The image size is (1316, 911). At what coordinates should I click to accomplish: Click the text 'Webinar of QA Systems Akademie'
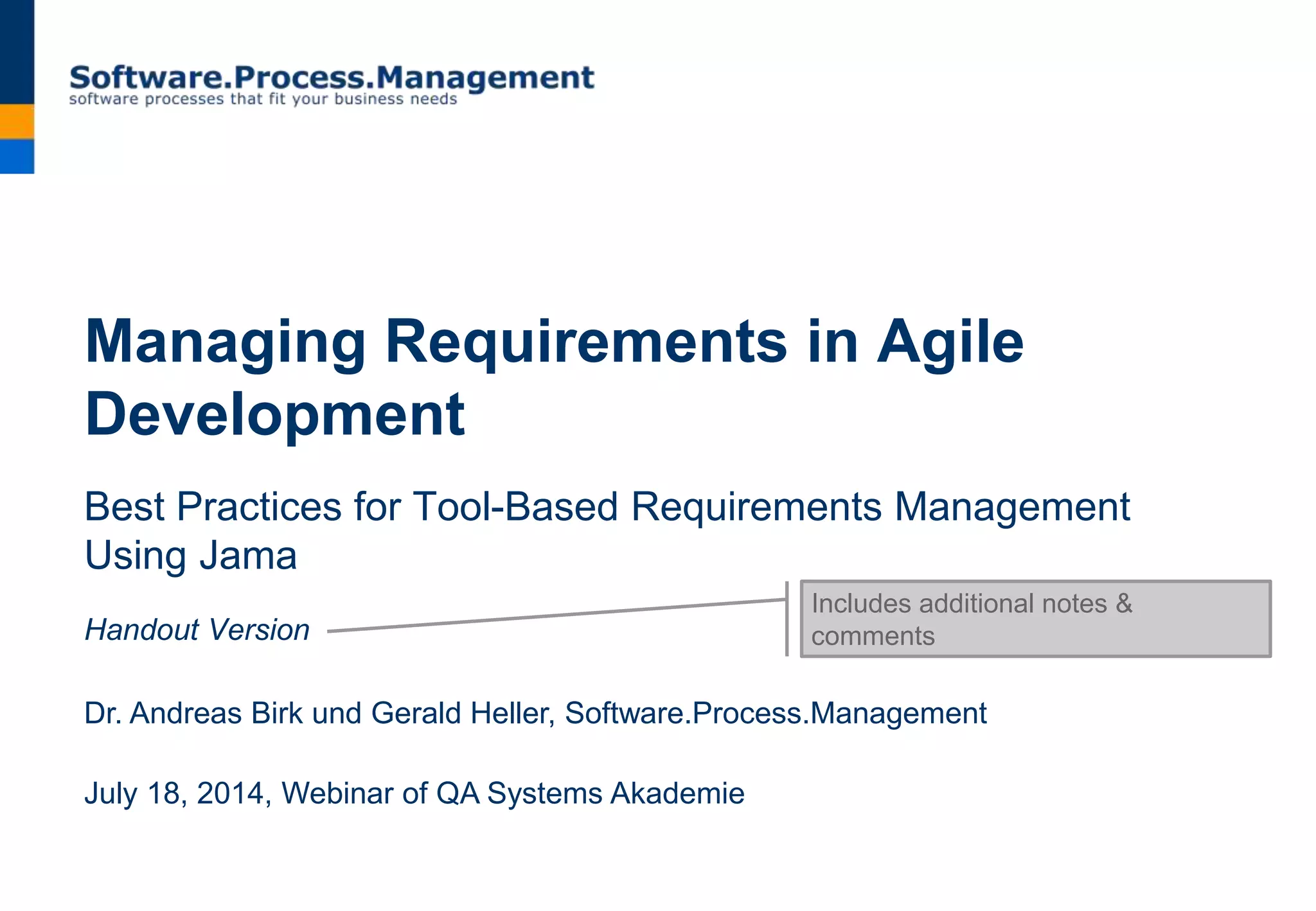513,793
